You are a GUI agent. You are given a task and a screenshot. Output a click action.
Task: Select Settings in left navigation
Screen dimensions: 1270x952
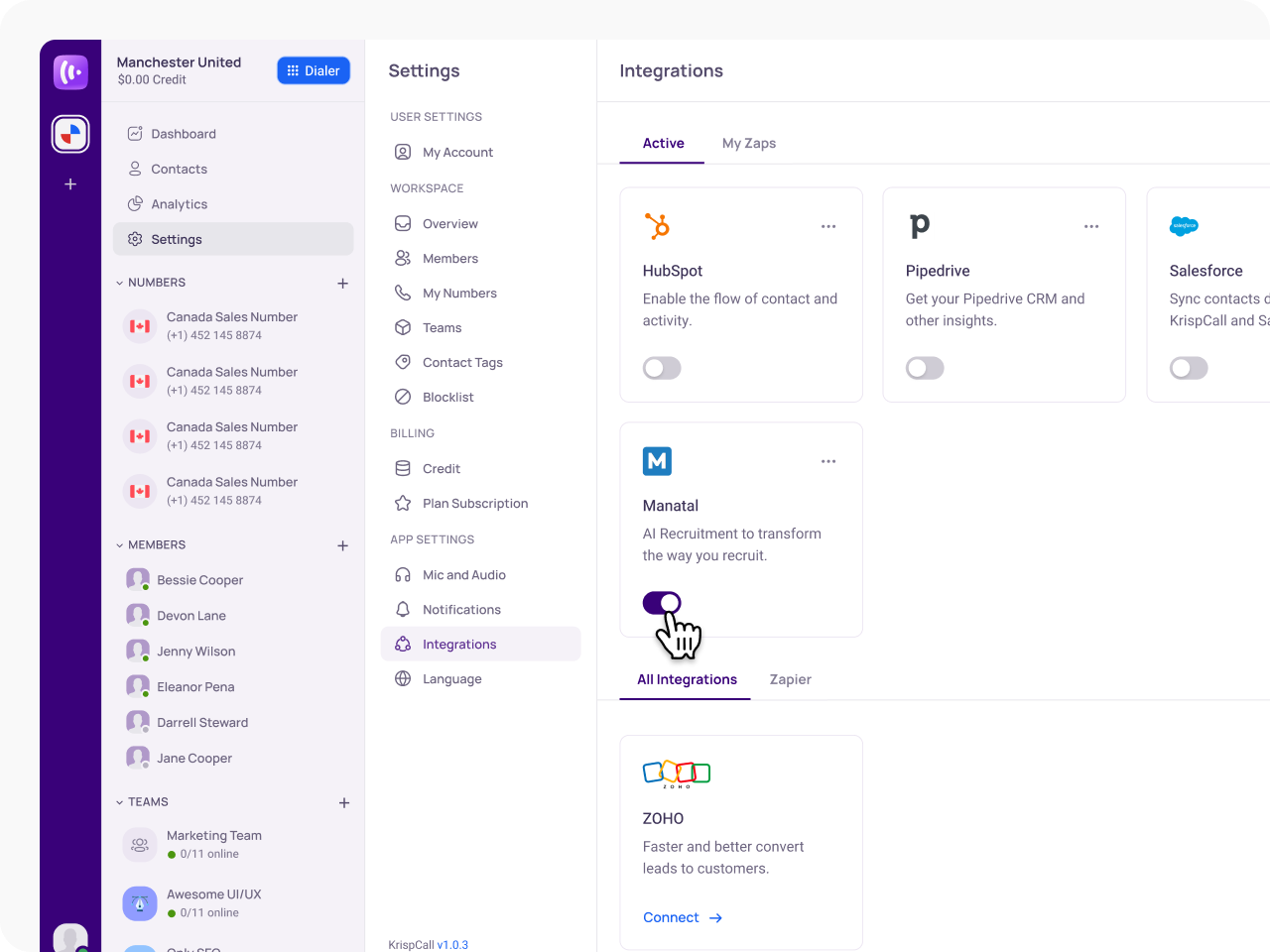pyautogui.click(x=233, y=239)
